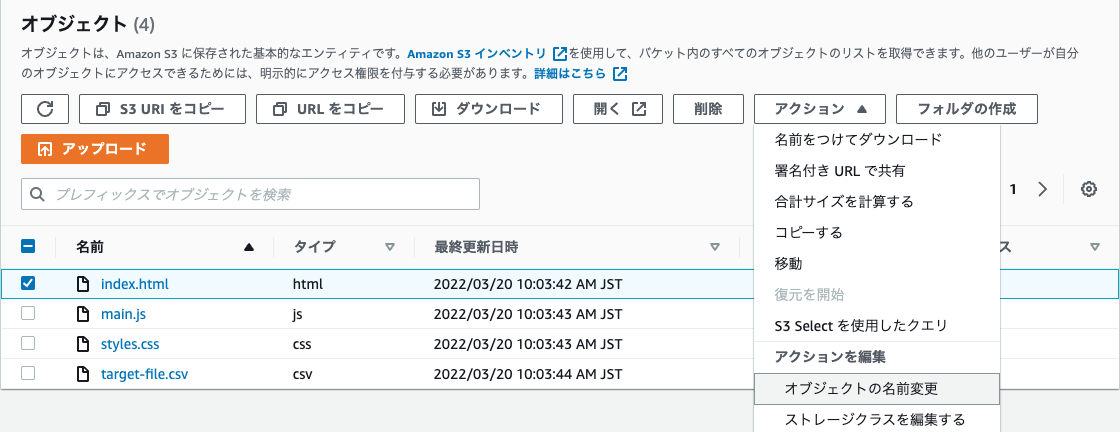Click the html type cell

308,284
